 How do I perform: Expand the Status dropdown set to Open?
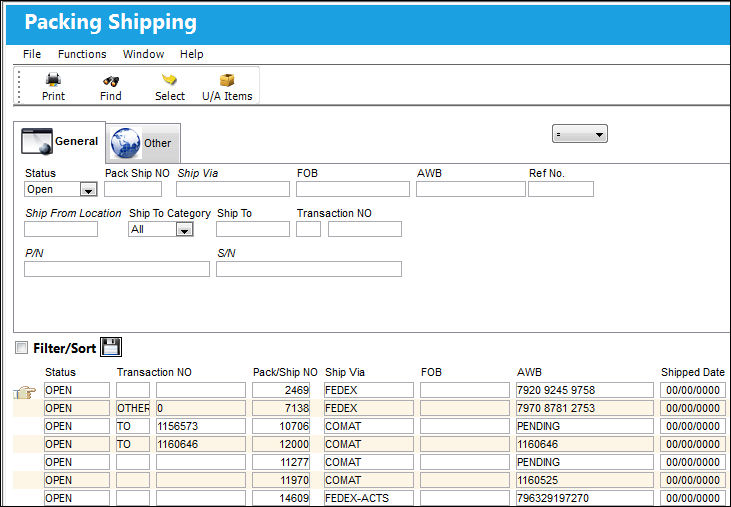88,190
